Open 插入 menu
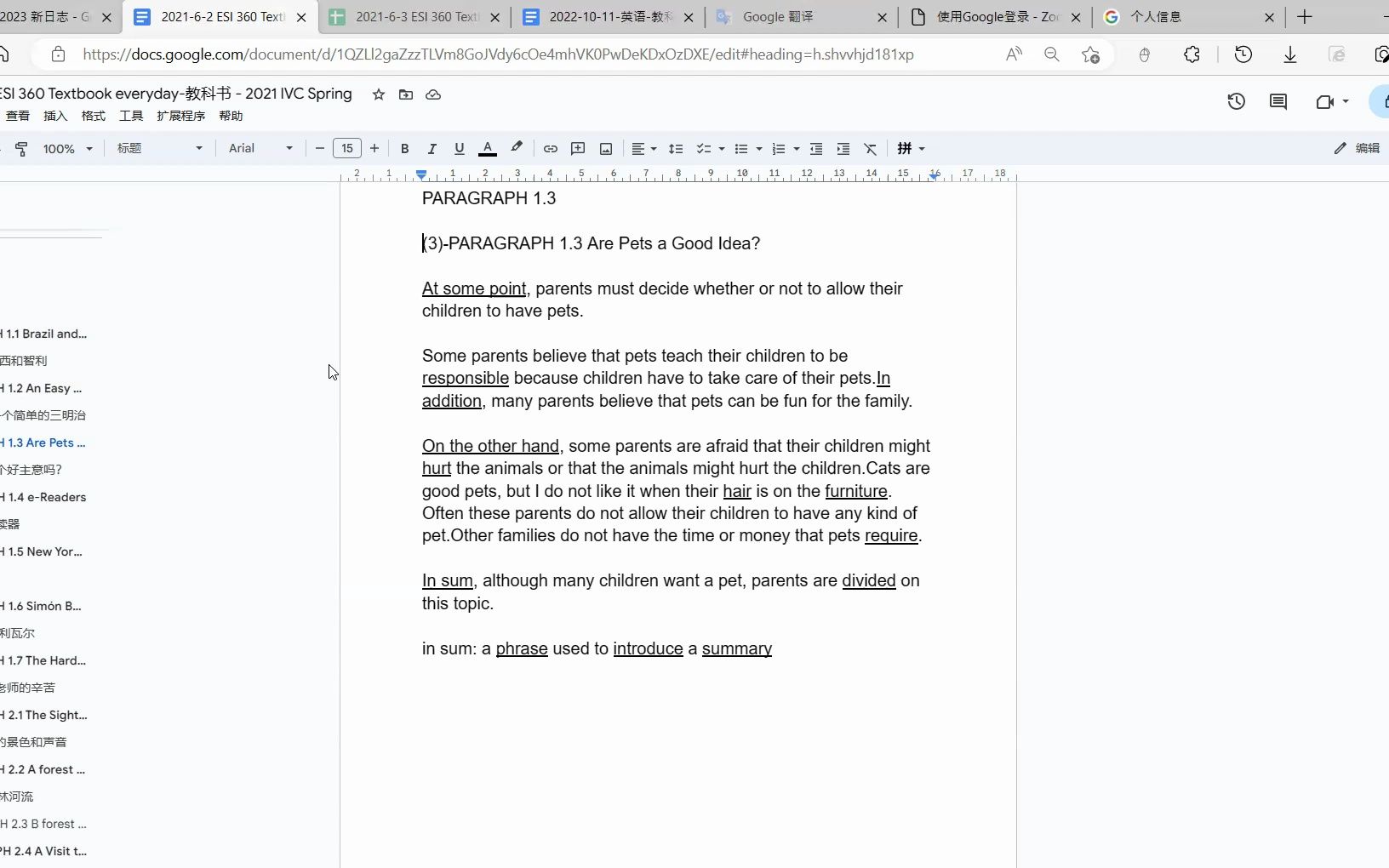1389x868 pixels. [x=55, y=116]
